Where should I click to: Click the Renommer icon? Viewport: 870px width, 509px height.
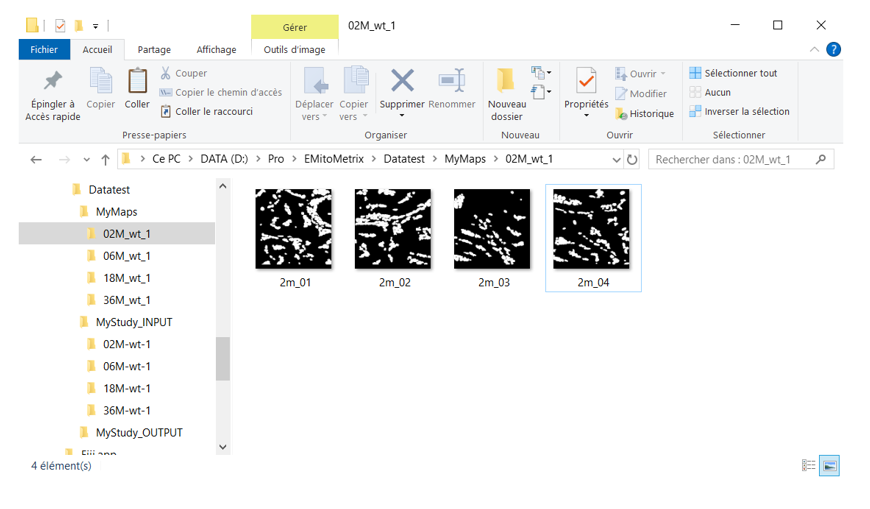coord(452,81)
